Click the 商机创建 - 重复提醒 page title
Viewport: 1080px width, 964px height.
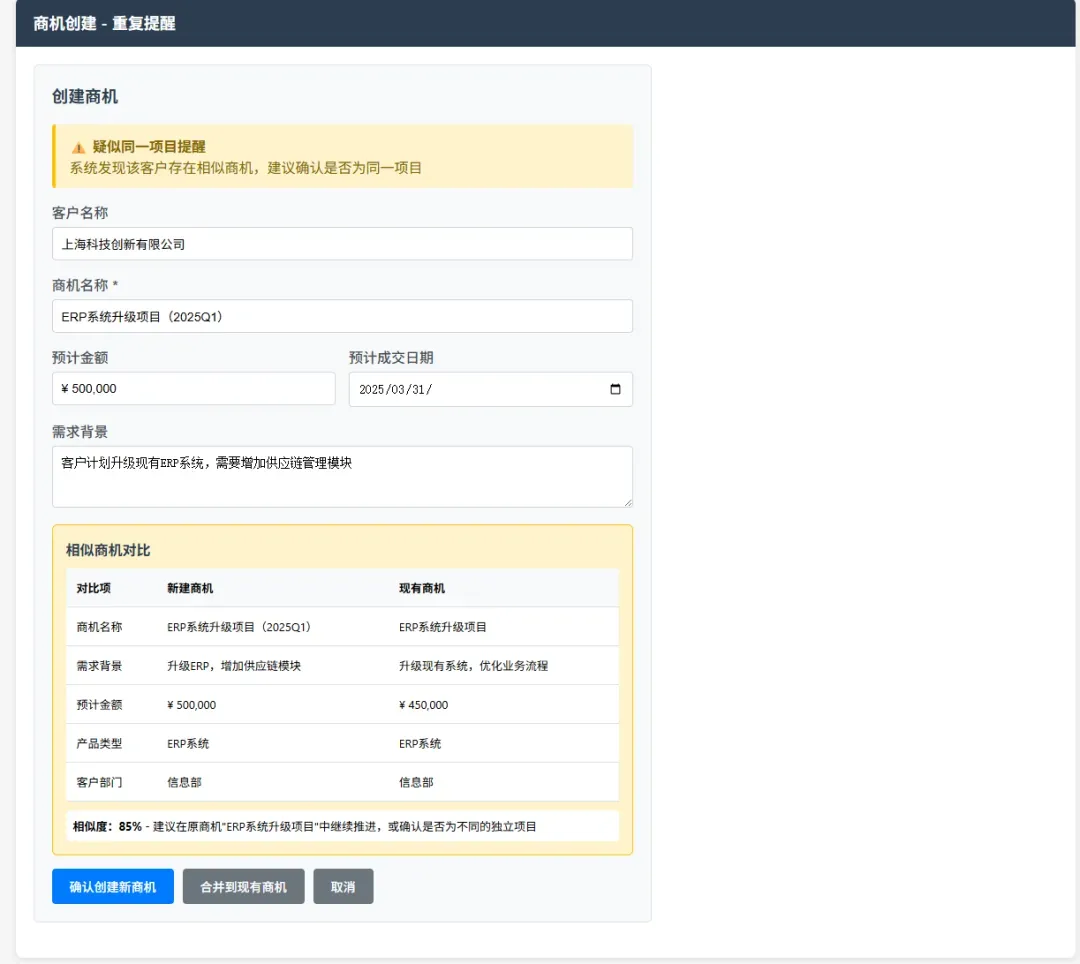(105, 23)
